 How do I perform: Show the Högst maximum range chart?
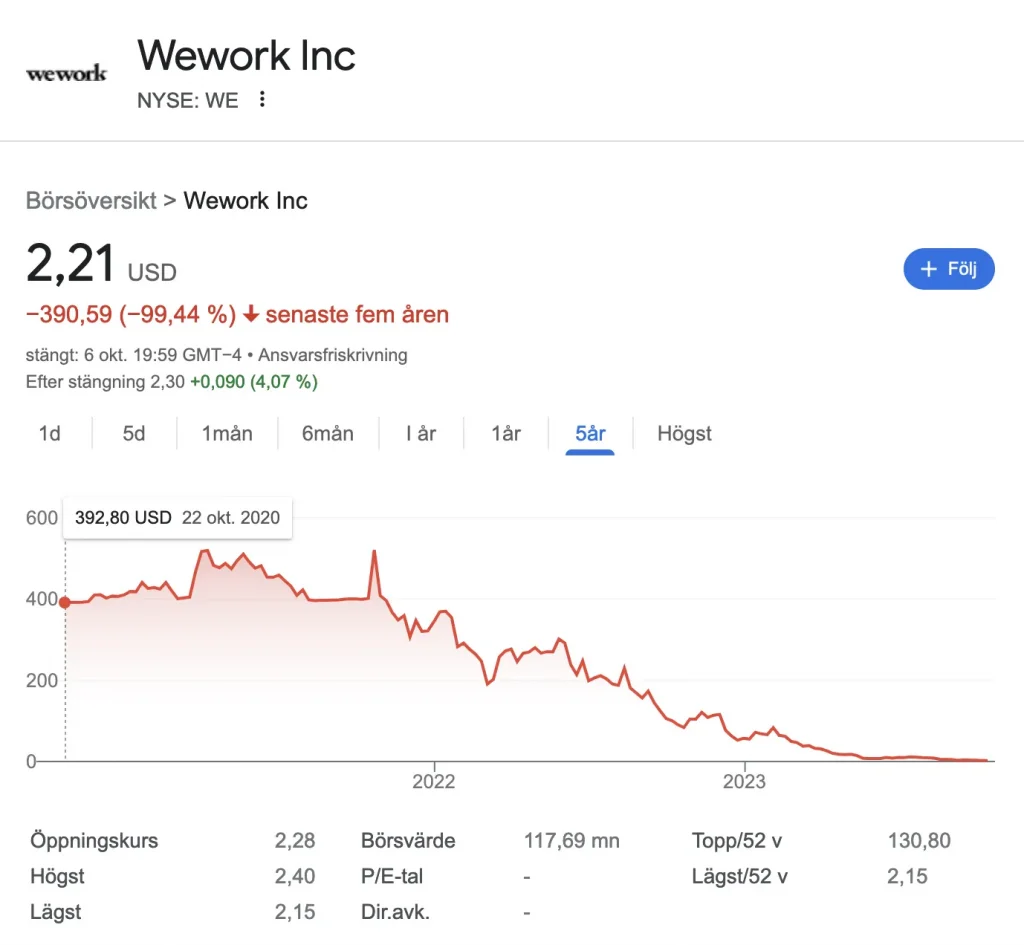pos(684,433)
